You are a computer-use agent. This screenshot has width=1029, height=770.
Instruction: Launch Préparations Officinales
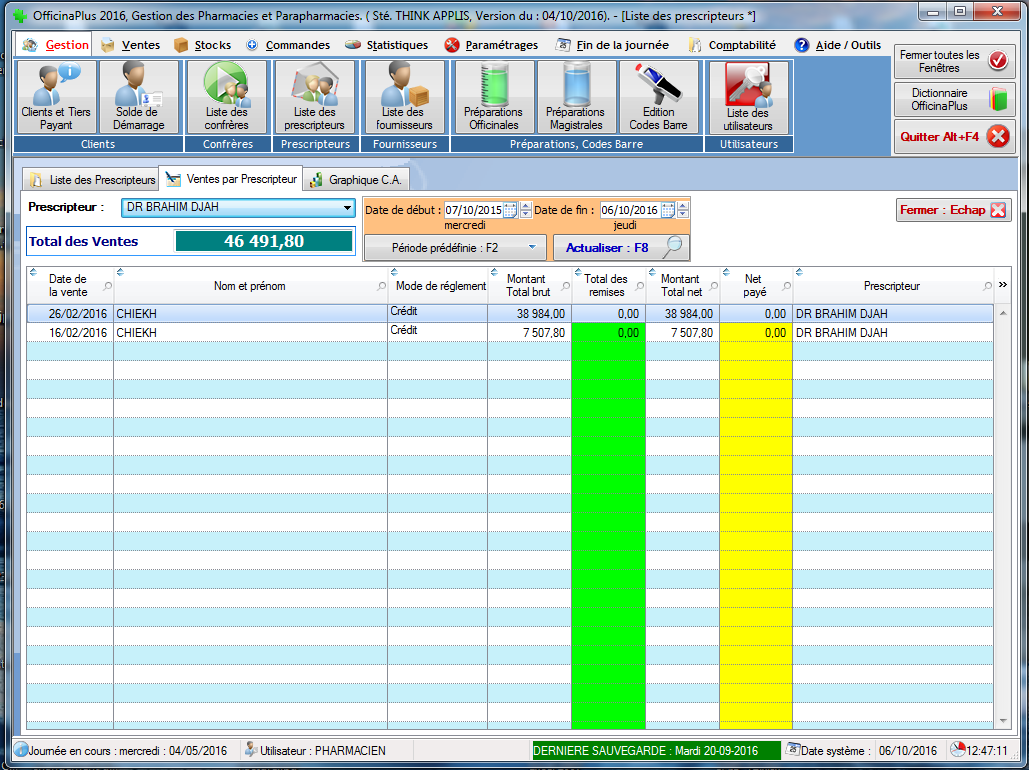click(493, 97)
